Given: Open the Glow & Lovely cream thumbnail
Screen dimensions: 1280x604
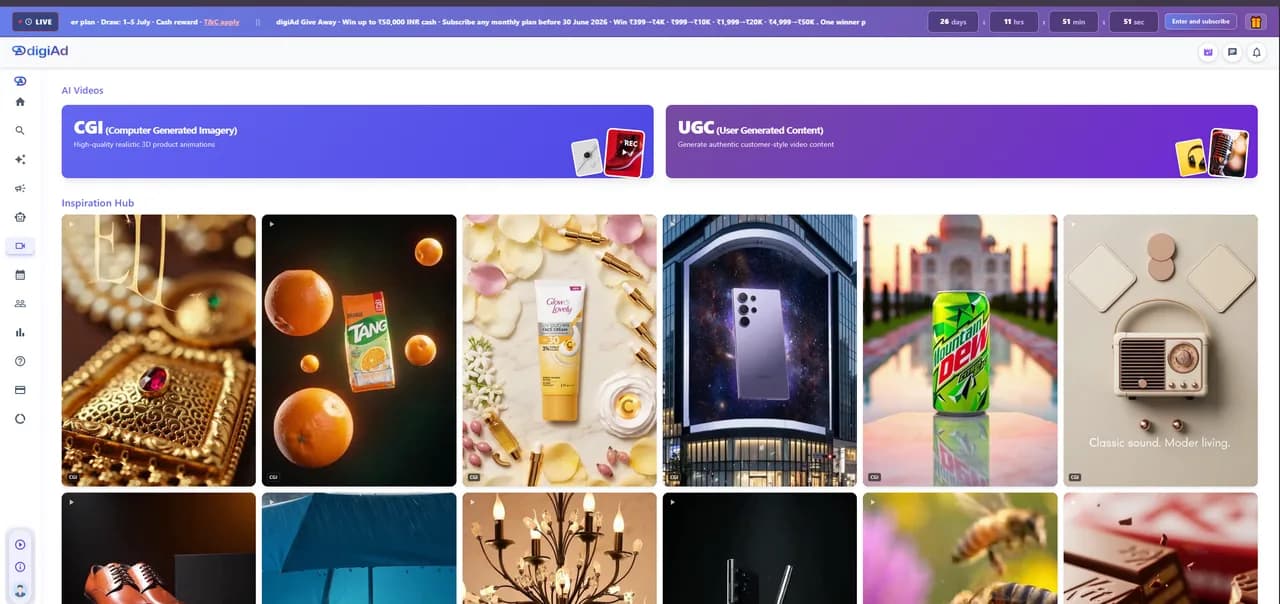Looking at the screenshot, I should [559, 350].
